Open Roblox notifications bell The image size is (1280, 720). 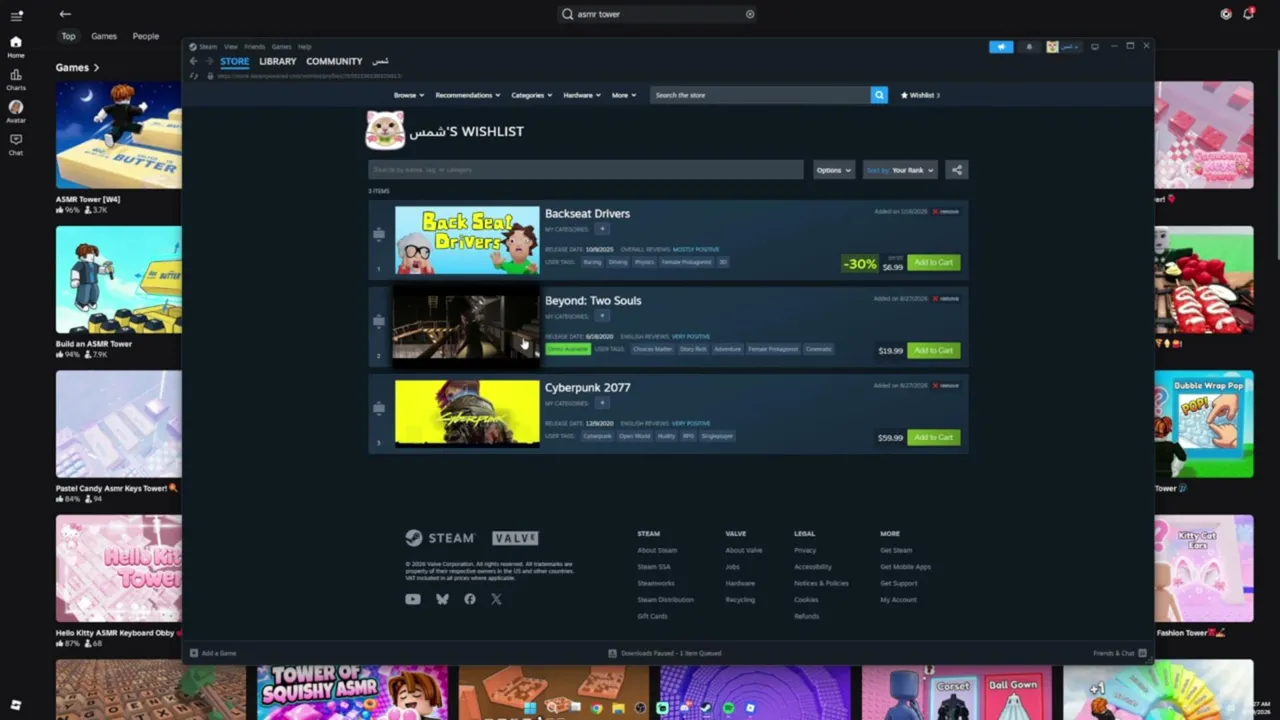click(1248, 14)
